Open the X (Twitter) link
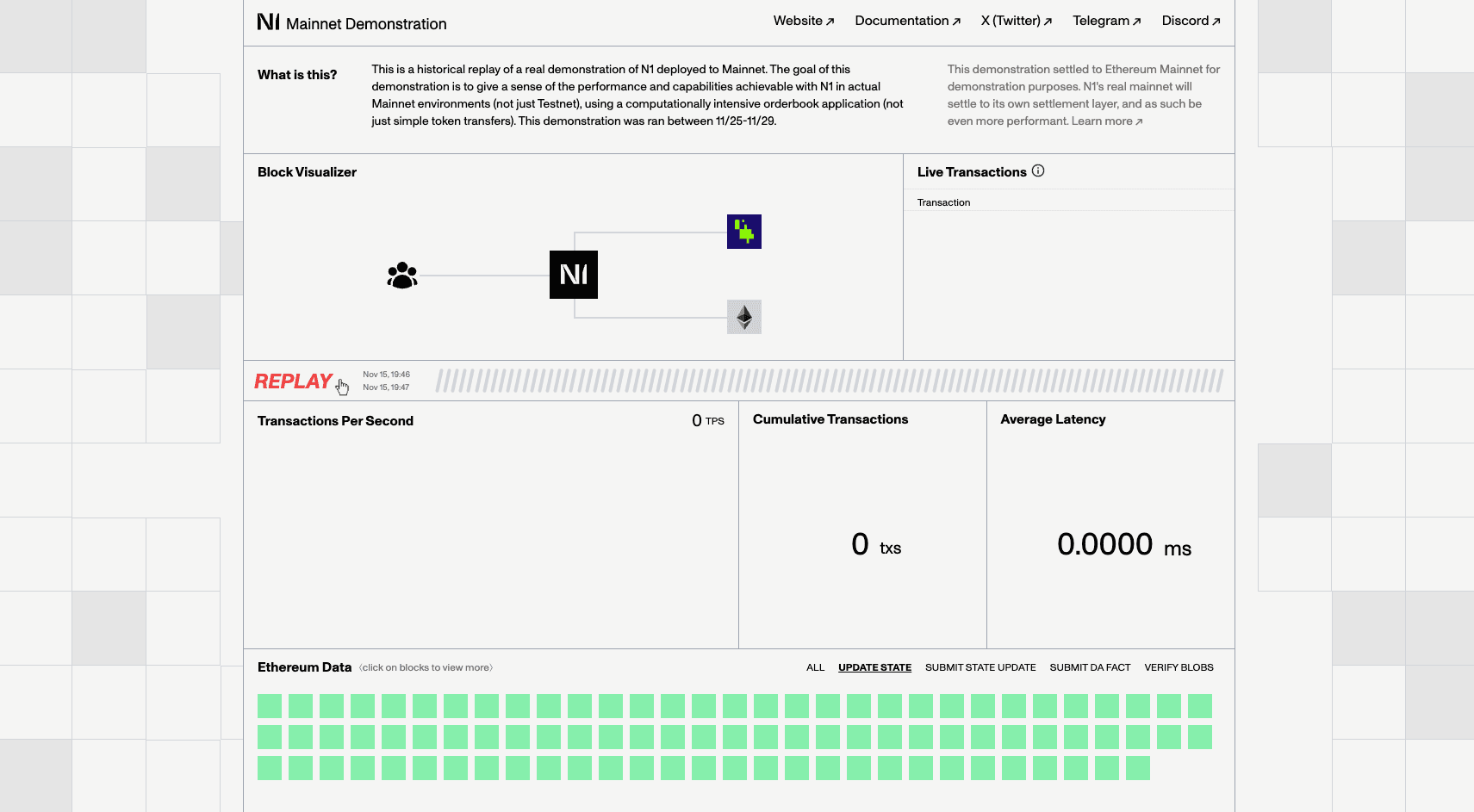Screen dimensions: 1474x812 [1016, 21]
